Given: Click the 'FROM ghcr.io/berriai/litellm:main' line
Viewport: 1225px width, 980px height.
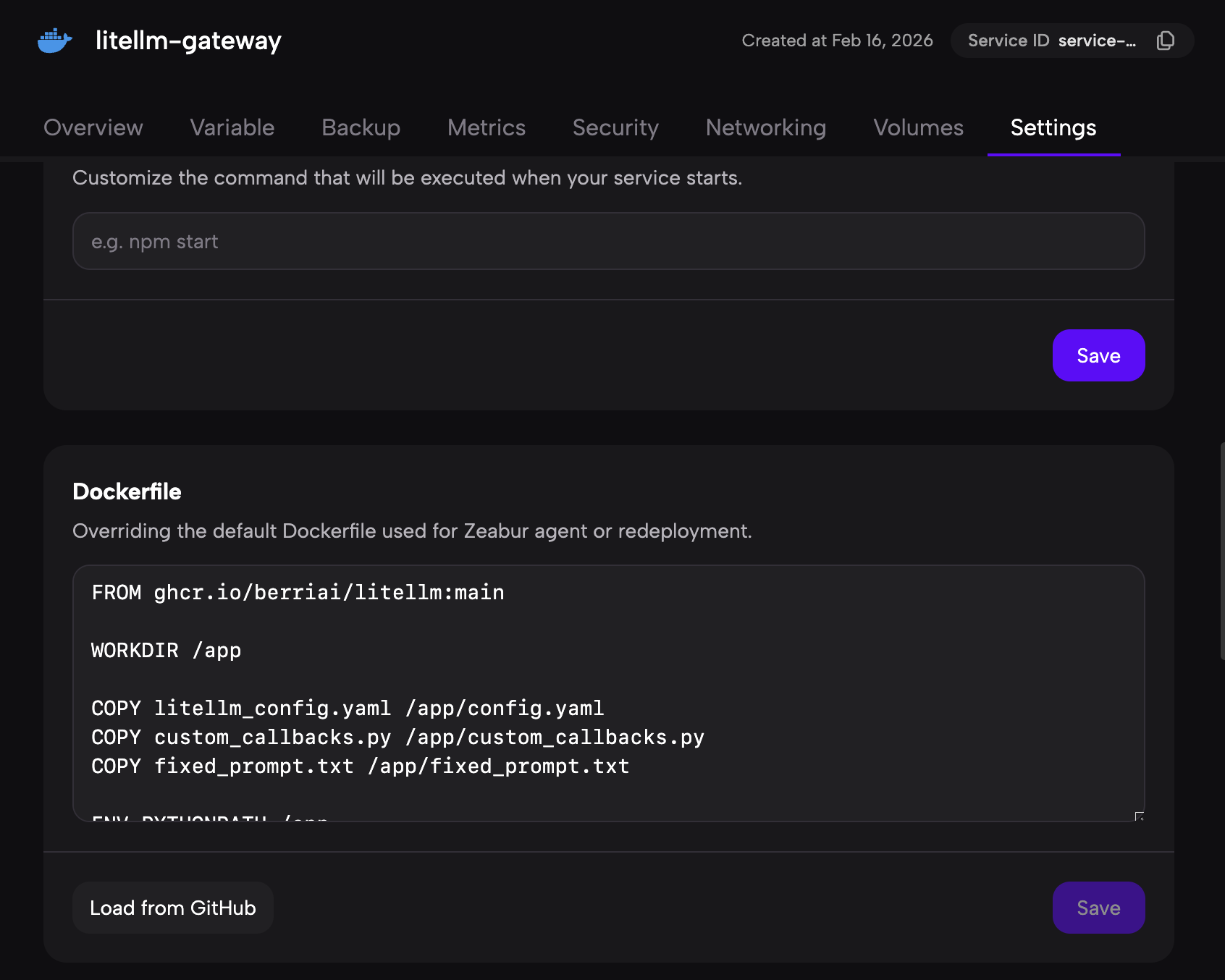Looking at the screenshot, I should point(298,592).
